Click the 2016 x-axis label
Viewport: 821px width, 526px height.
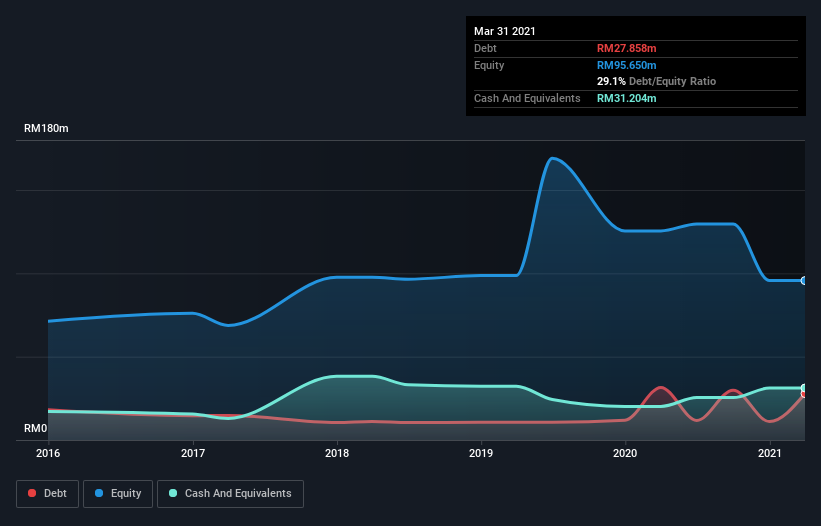pos(48,453)
